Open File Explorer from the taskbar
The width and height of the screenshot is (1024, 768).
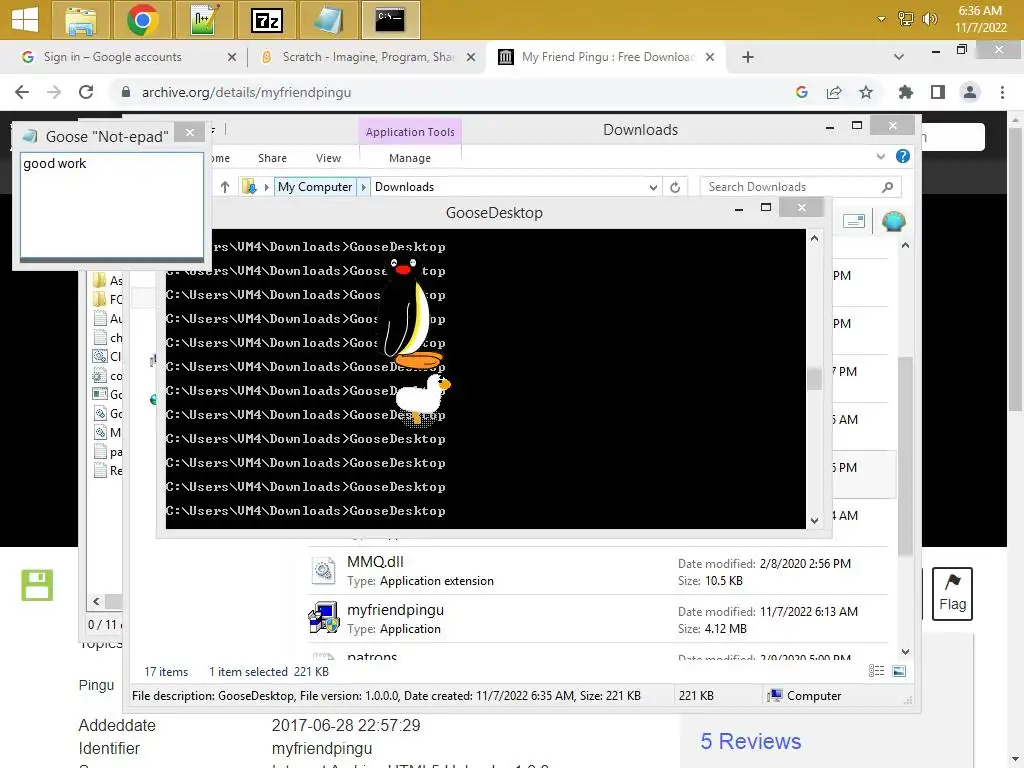pyautogui.click(x=80, y=20)
